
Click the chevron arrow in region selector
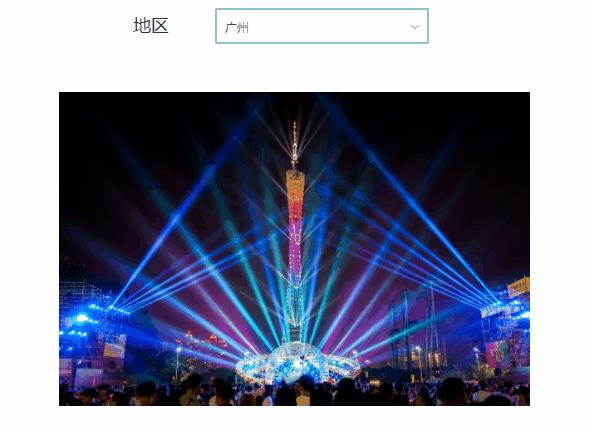coord(415,27)
